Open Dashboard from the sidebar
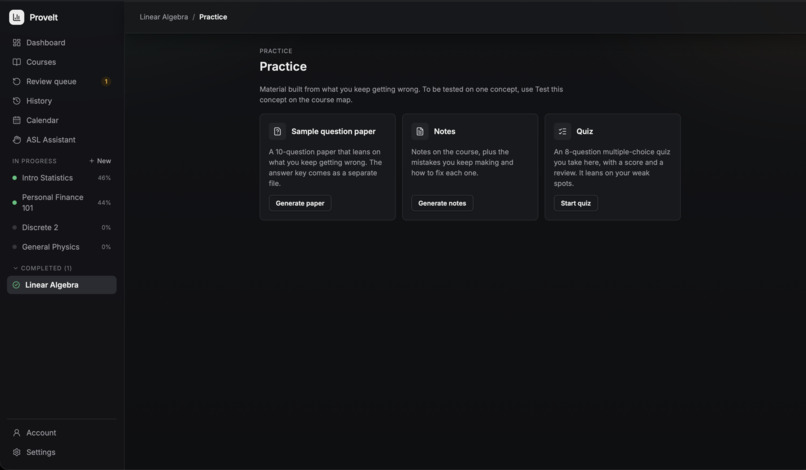 (62, 43)
